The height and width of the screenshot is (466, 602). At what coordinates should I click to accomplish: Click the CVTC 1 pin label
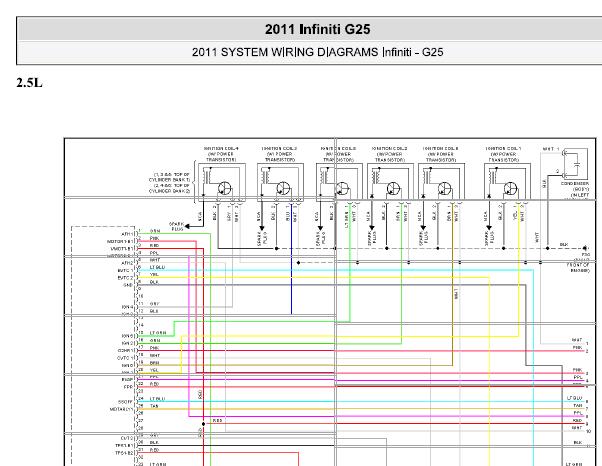tap(126, 358)
